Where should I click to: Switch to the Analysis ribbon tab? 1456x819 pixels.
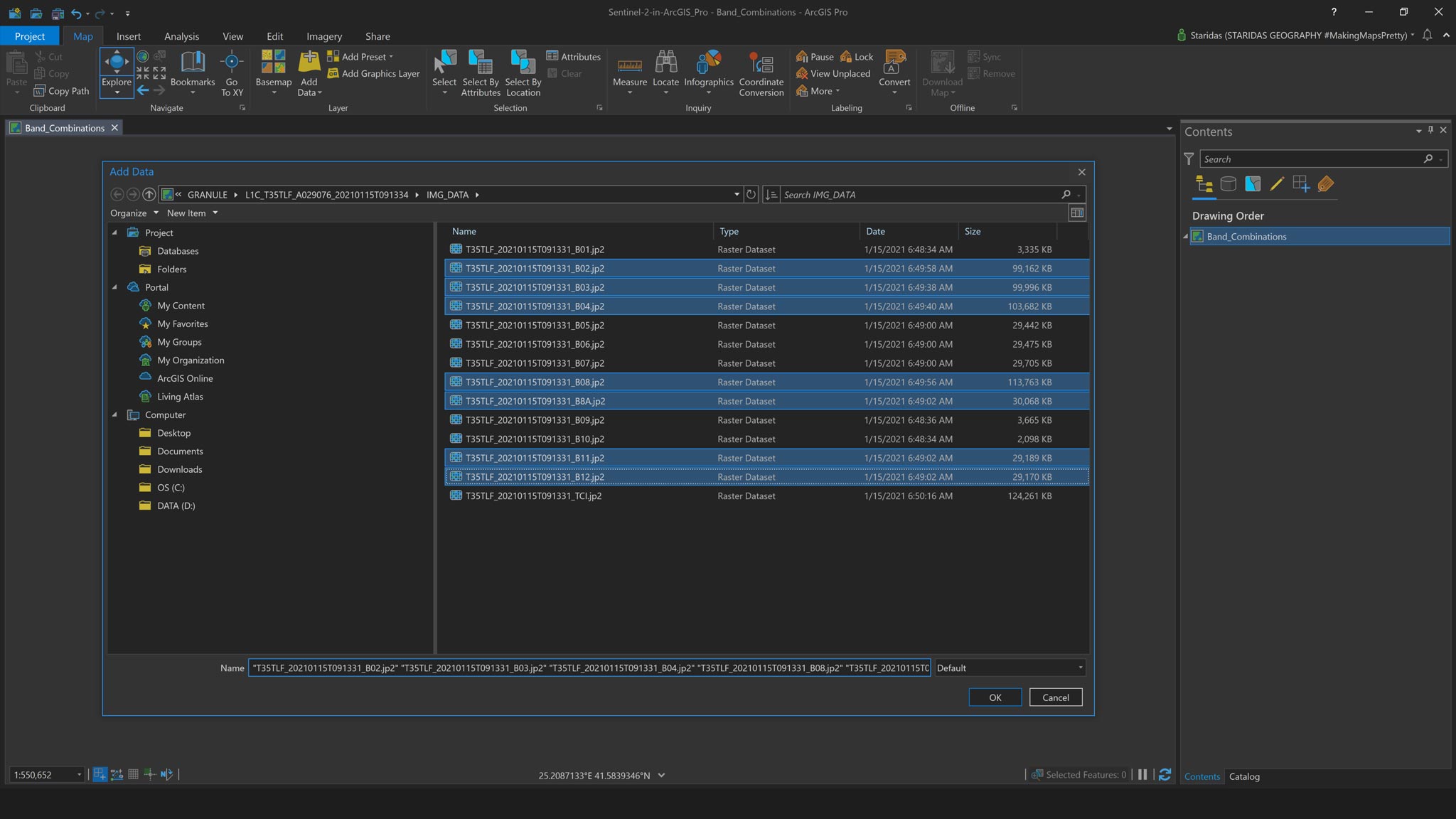(181, 36)
